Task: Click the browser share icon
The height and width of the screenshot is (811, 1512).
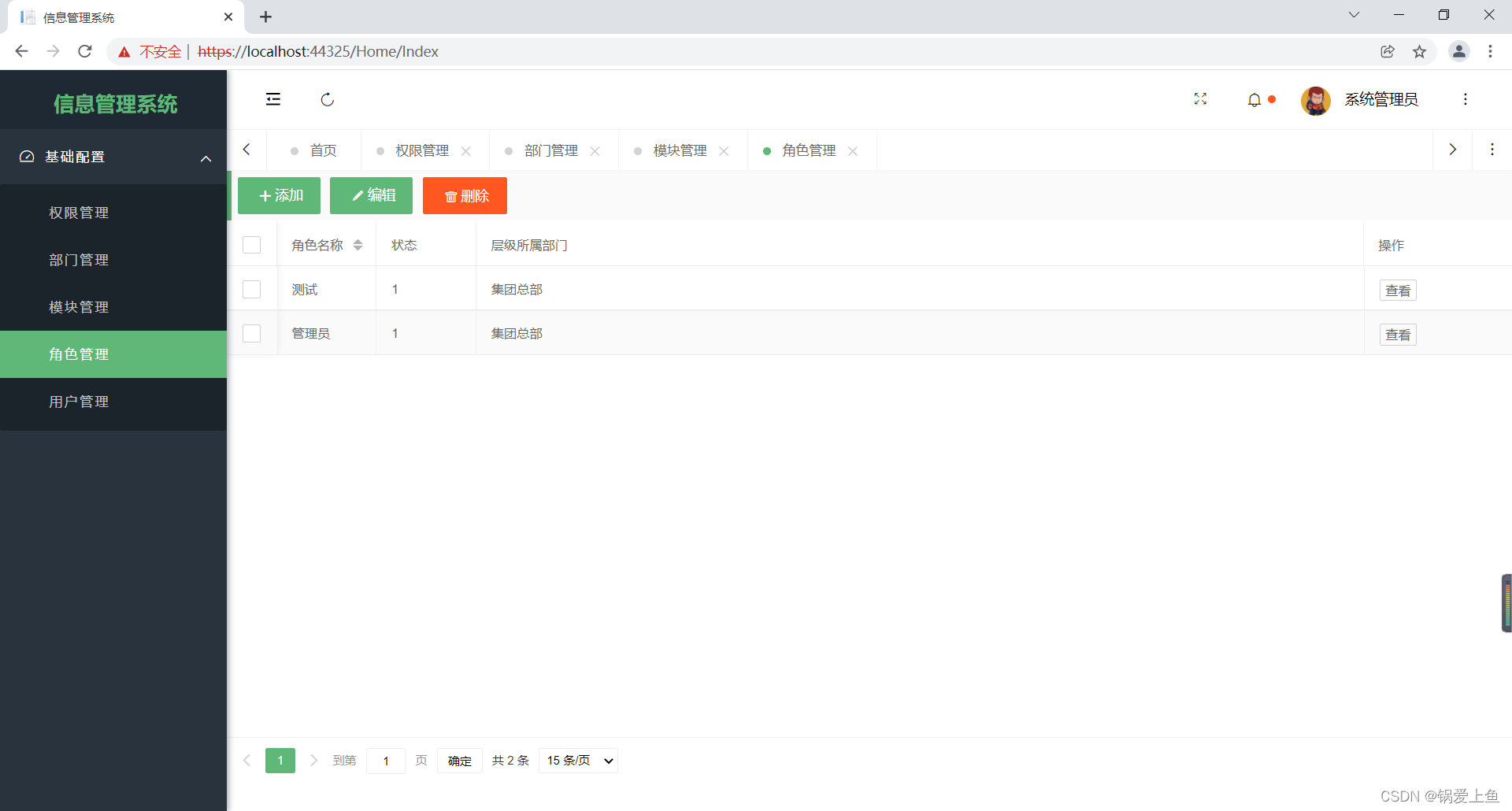Action: (1388, 51)
